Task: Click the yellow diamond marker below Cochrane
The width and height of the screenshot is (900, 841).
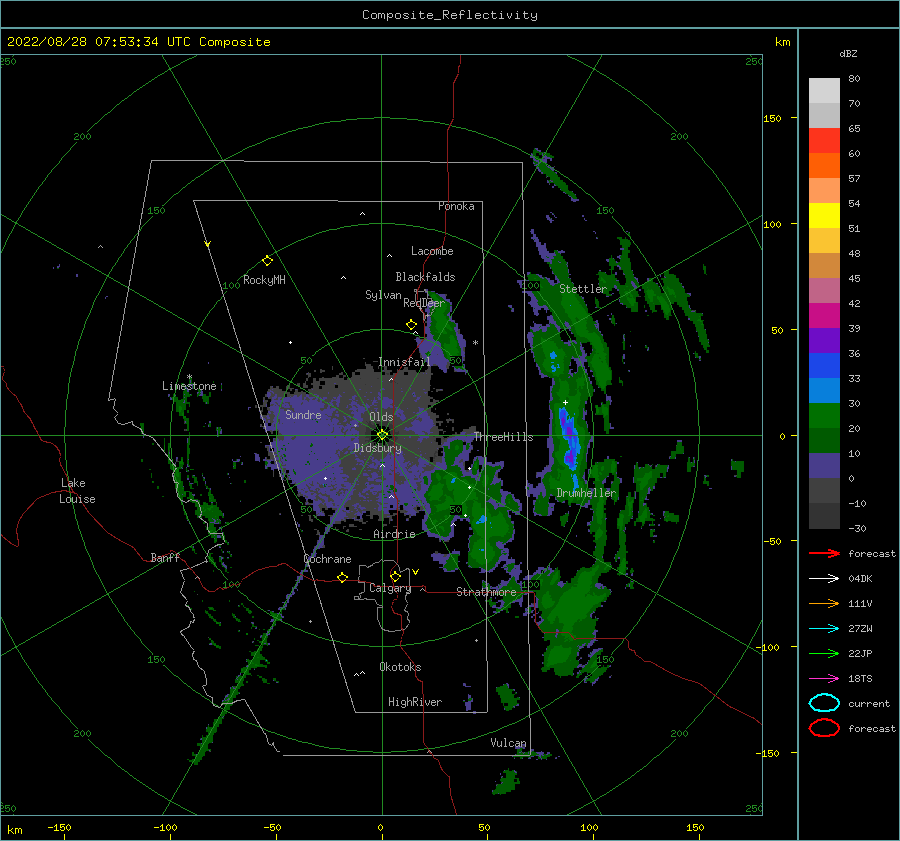Action: (x=343, y=578)
